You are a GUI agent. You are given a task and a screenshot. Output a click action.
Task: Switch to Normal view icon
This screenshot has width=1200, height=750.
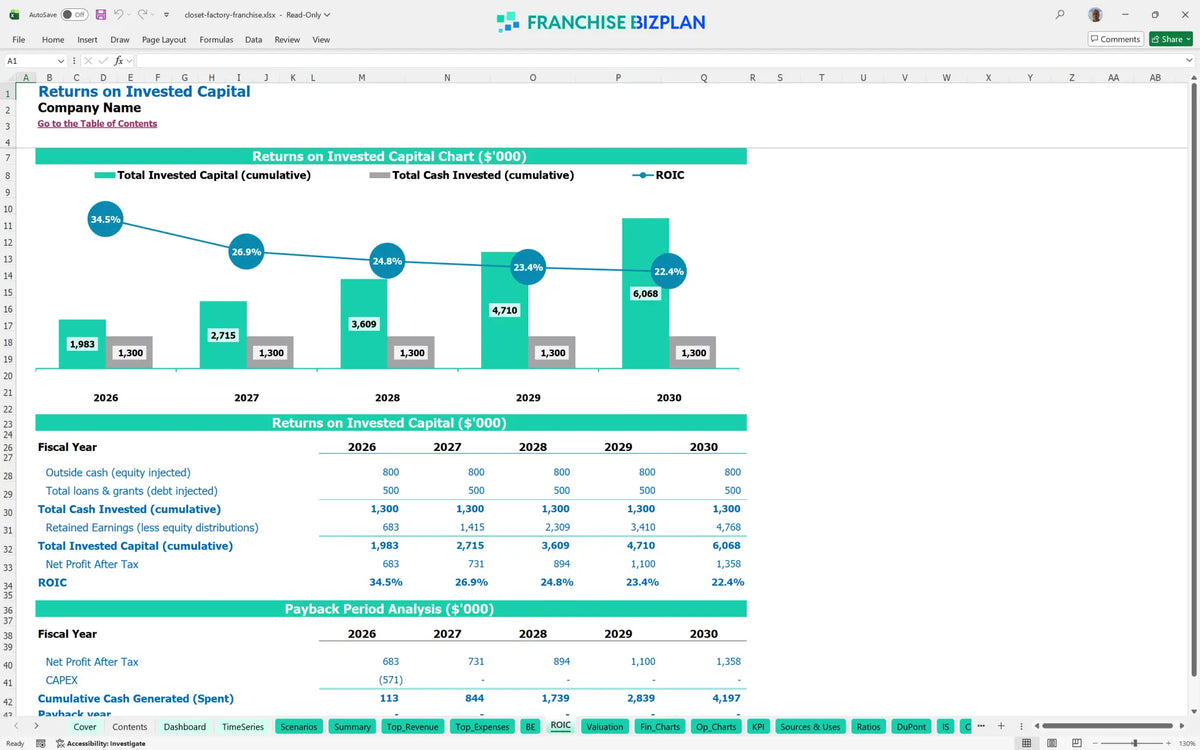pyautogui.click(x=1026, y=743)
